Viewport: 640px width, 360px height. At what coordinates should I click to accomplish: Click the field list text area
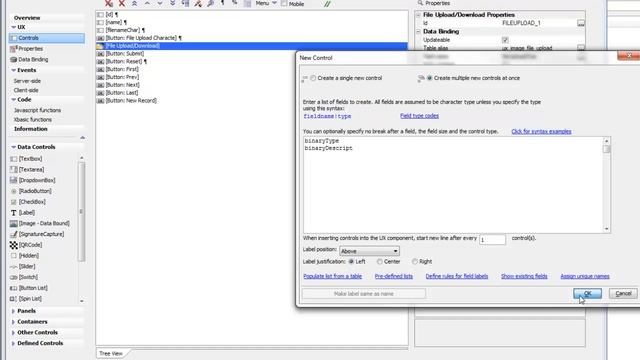coord(453,185)
